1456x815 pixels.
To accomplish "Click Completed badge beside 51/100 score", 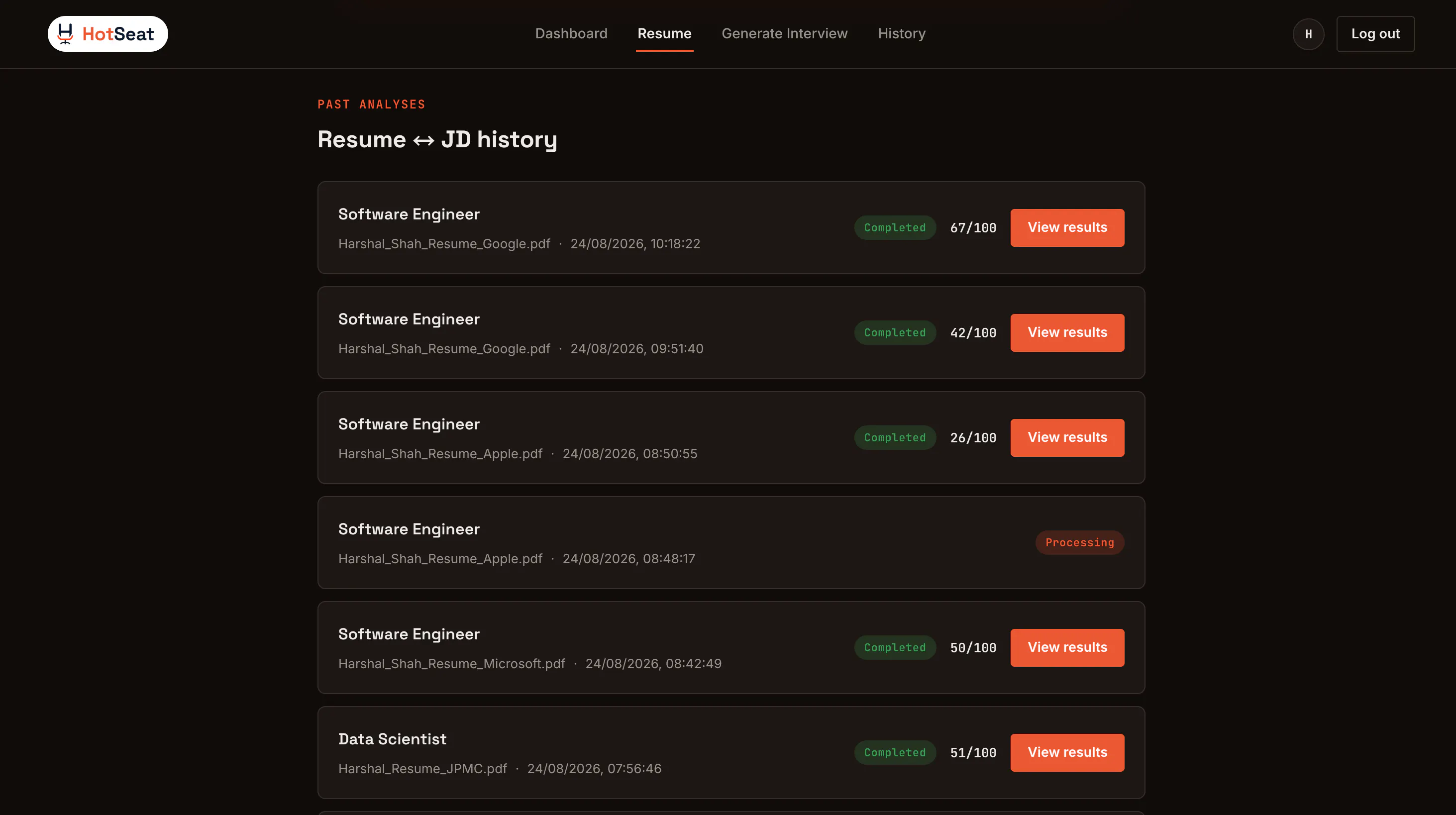I will click(895, 753).
